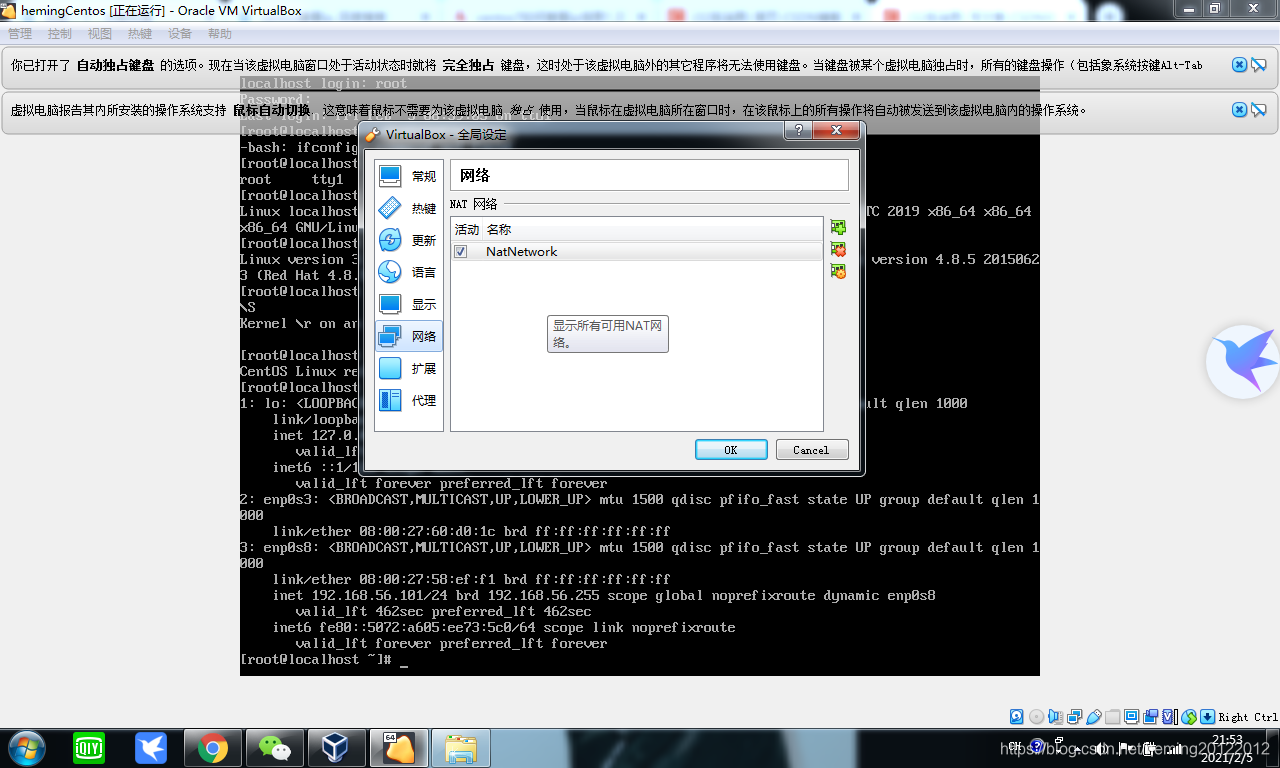Click the USB devices status icon

tap(1093, 717)
